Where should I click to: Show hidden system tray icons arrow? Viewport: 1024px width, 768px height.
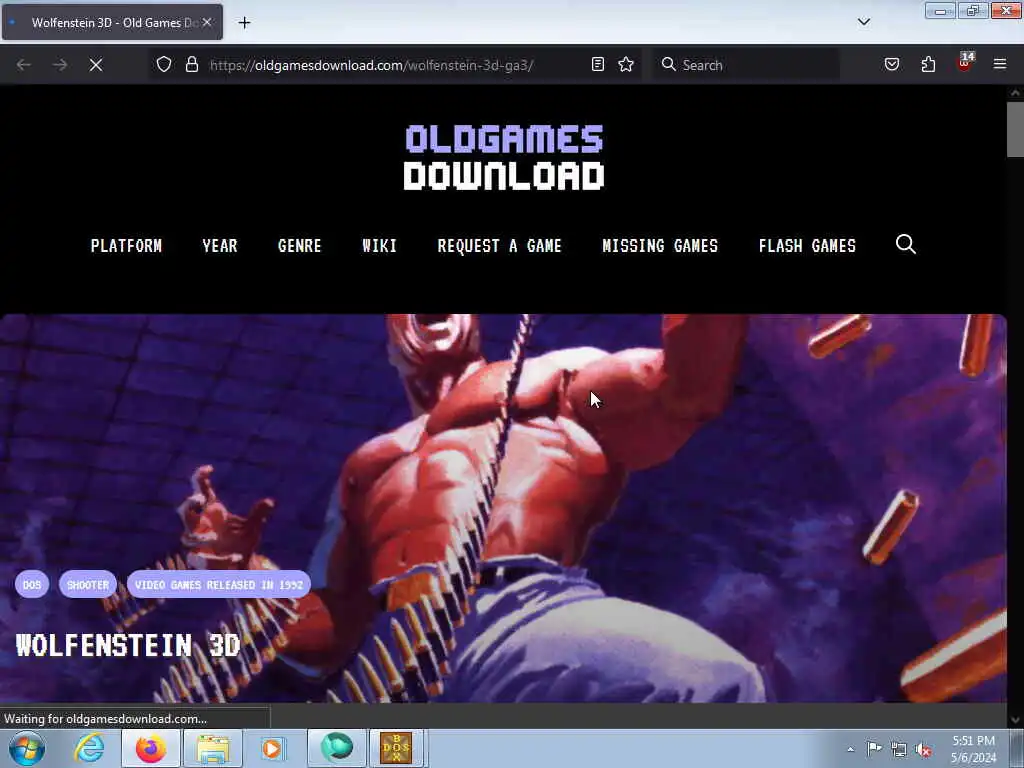tap(850, 749)
